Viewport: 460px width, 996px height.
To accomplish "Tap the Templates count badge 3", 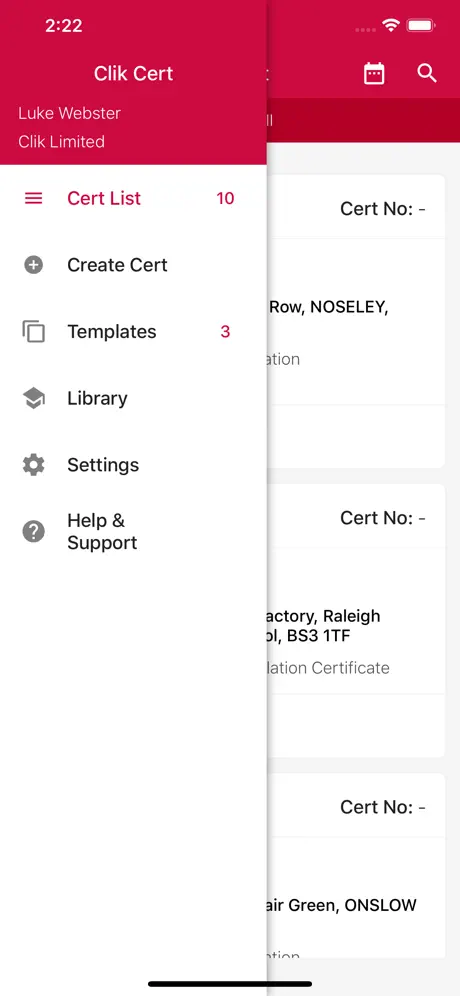I will pyautogui.click(x=225, y=332).
